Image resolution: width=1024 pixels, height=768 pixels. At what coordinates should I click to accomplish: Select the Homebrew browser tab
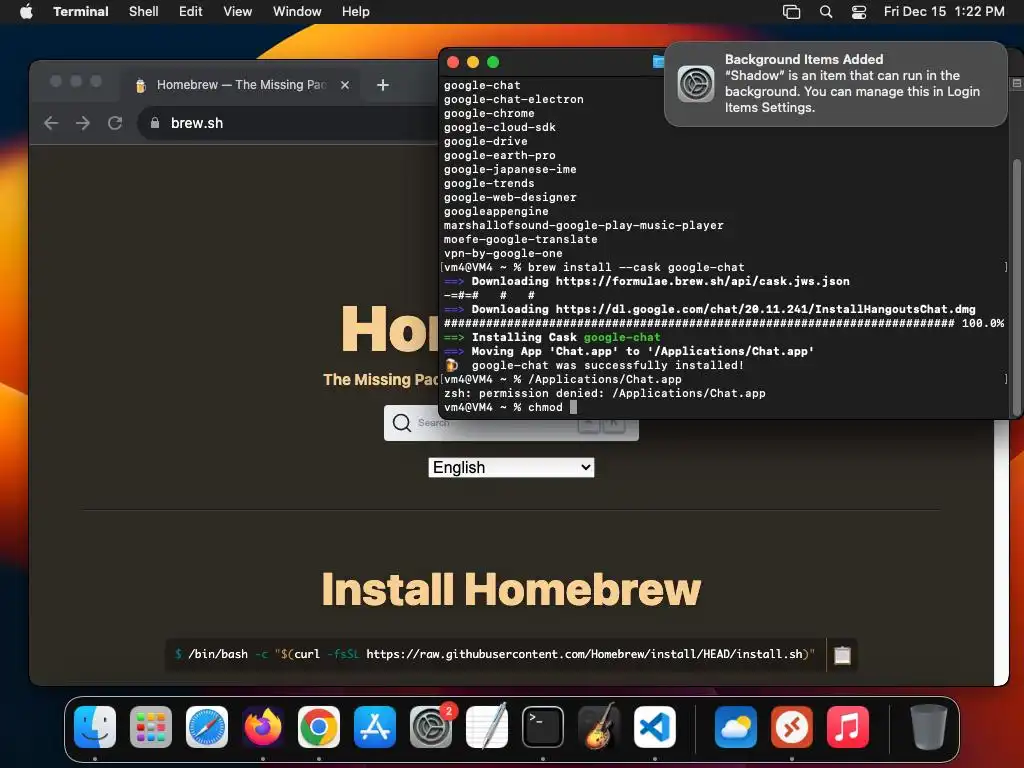pos(240,85)
